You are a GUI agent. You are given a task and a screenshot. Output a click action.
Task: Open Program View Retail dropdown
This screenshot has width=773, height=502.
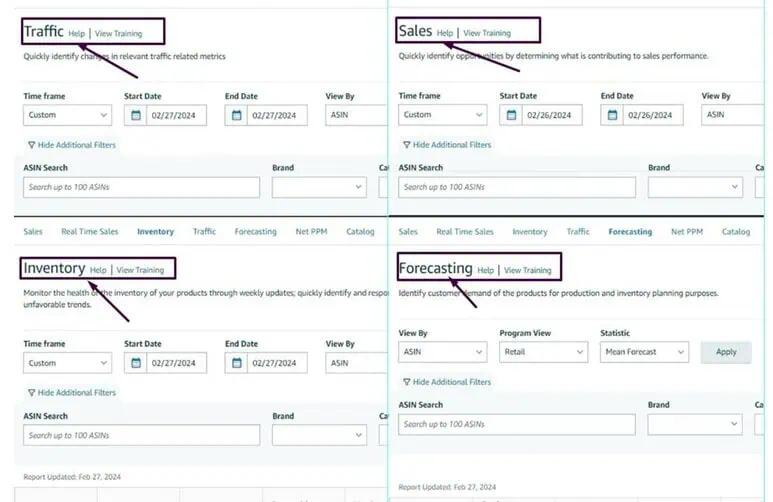point(543,352)
